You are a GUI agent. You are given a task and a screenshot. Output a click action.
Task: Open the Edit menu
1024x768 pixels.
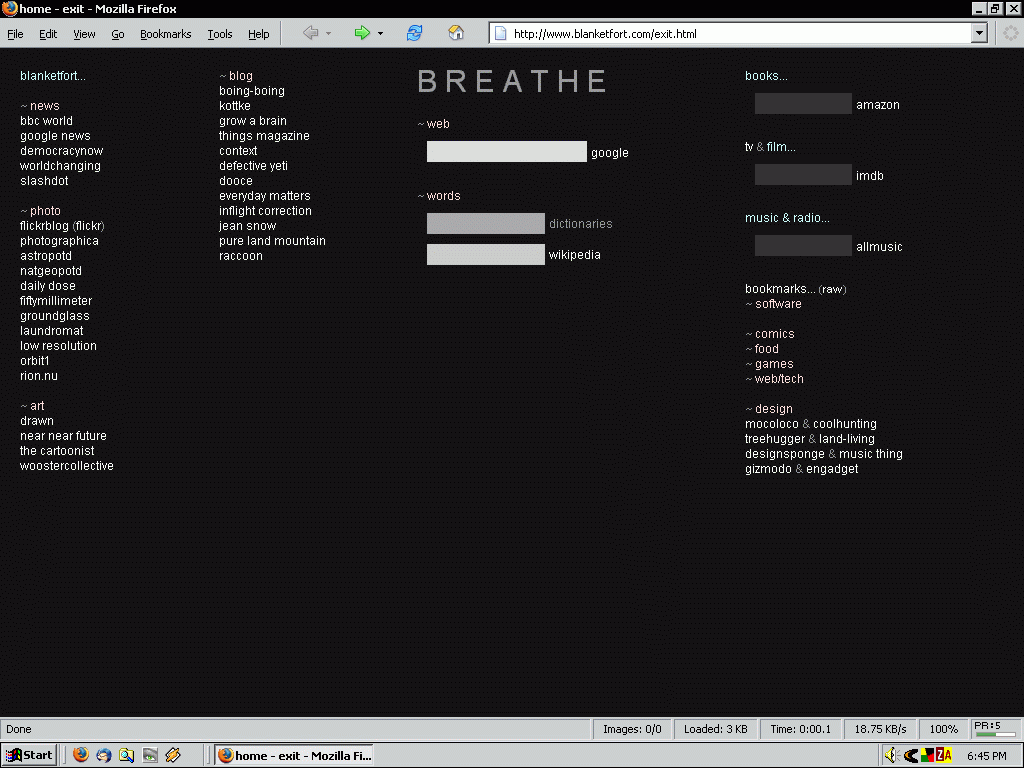[x=48, y=34]
